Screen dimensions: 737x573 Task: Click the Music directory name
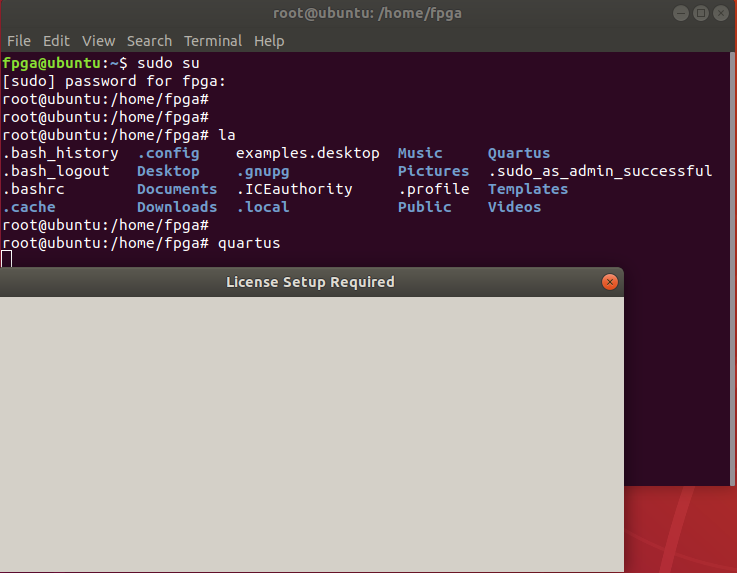[x=420, y=153]
